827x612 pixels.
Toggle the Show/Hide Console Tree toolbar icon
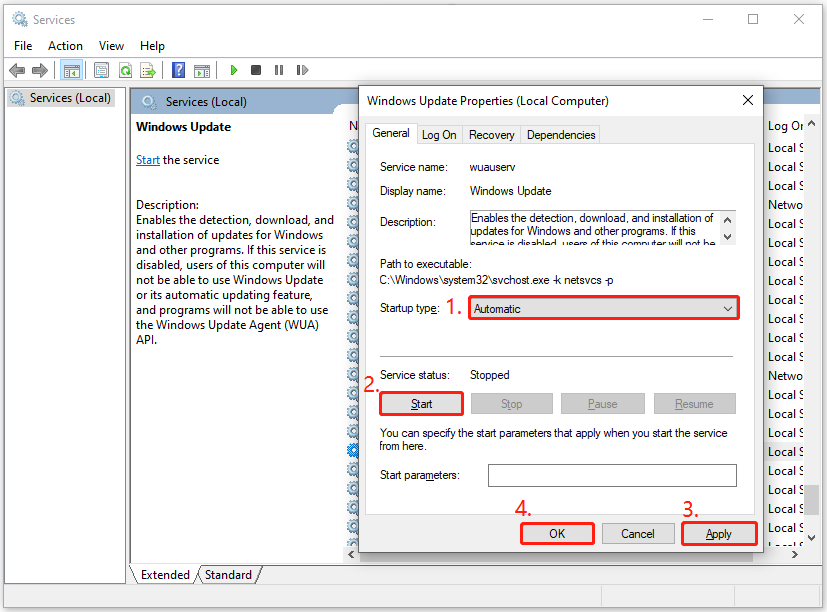[x=72, y=70]
